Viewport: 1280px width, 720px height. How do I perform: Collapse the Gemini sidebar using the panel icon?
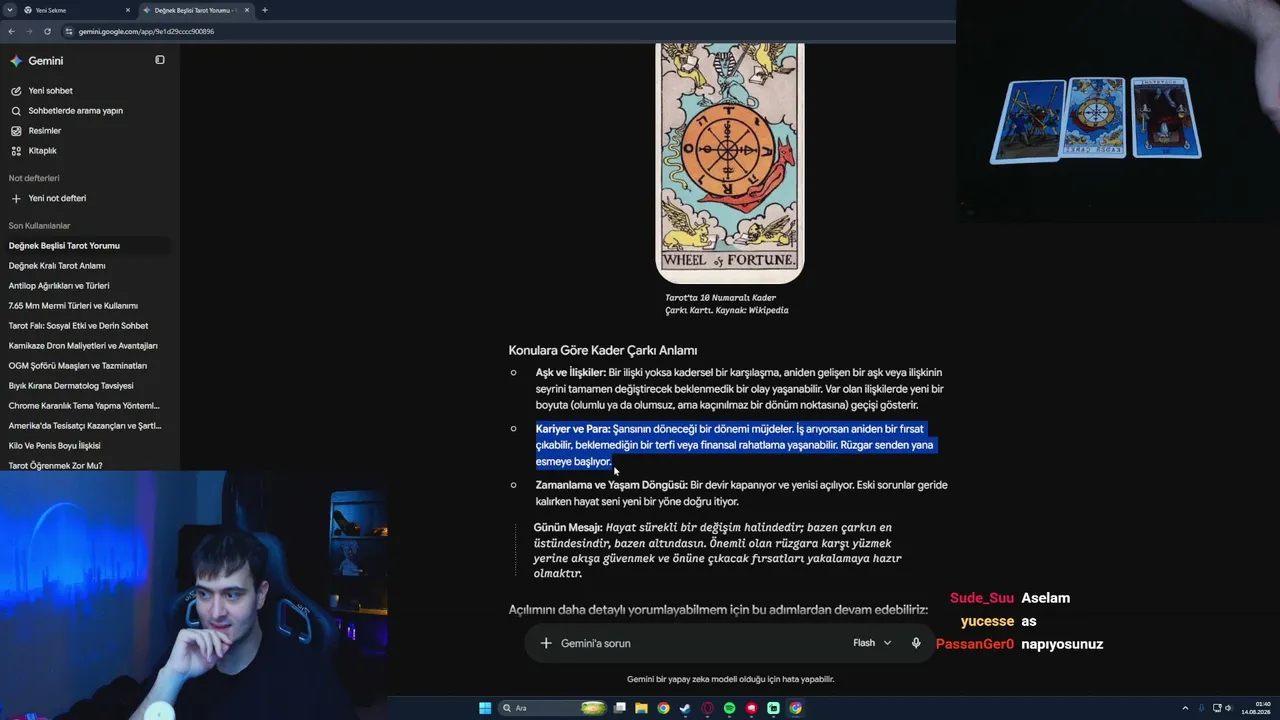tap(160, 60)
